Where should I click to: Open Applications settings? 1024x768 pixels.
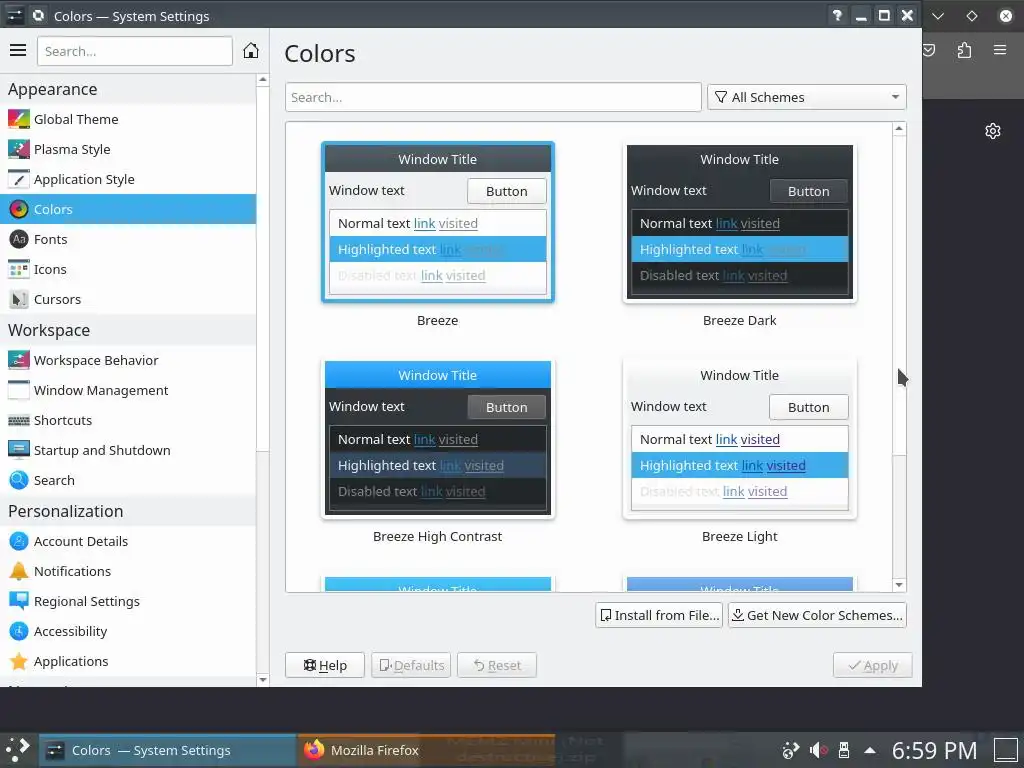pyautogui.click(x=128, y=661)
